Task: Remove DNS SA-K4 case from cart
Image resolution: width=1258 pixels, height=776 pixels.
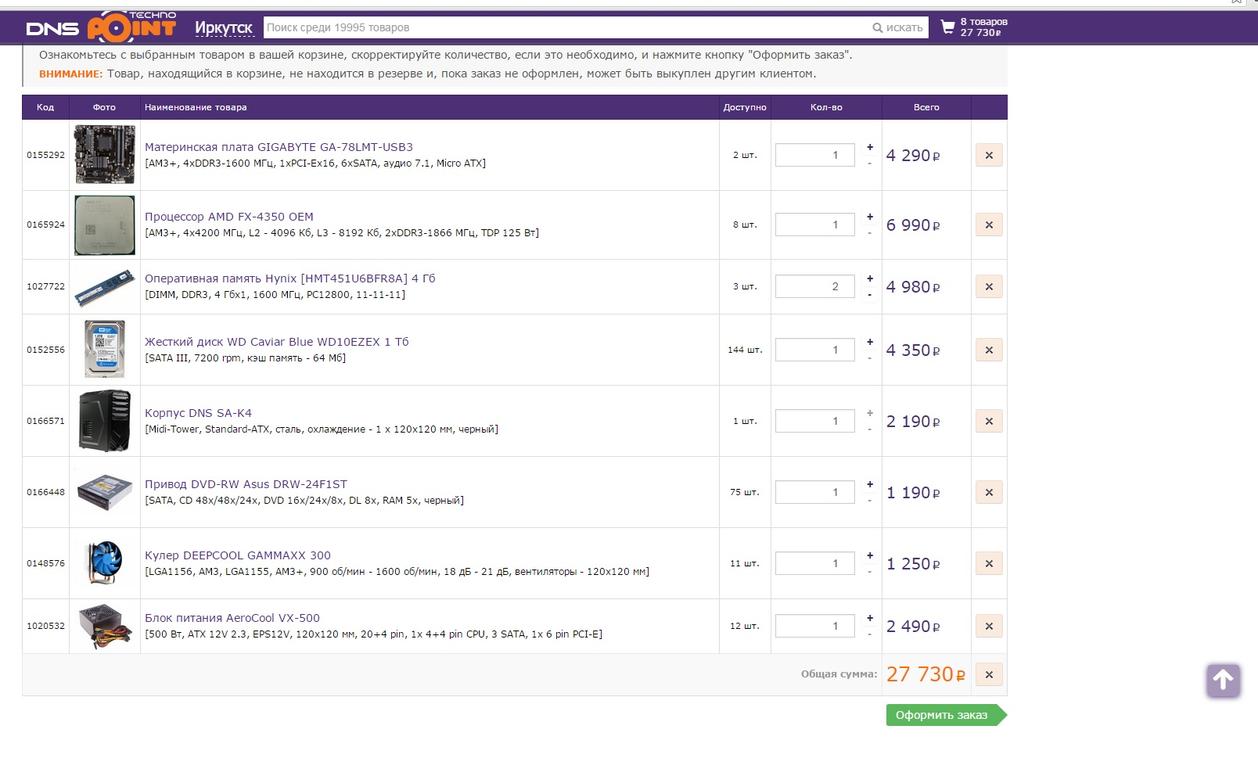Action: click(x=989, y=421)
